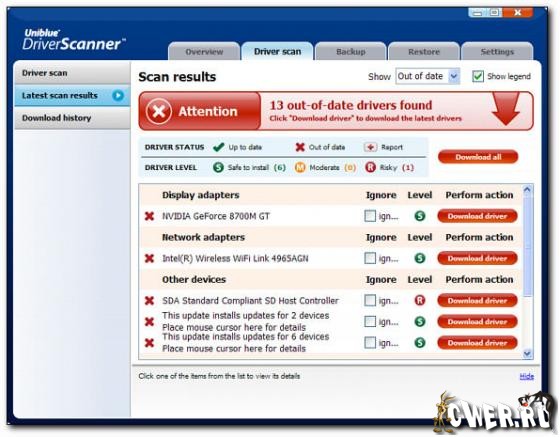Tick ignore checkbox for NVIDIA GeForce 8700M GT
The height and width of the screenshot is (437, 560).
click(x=370, y=216)
